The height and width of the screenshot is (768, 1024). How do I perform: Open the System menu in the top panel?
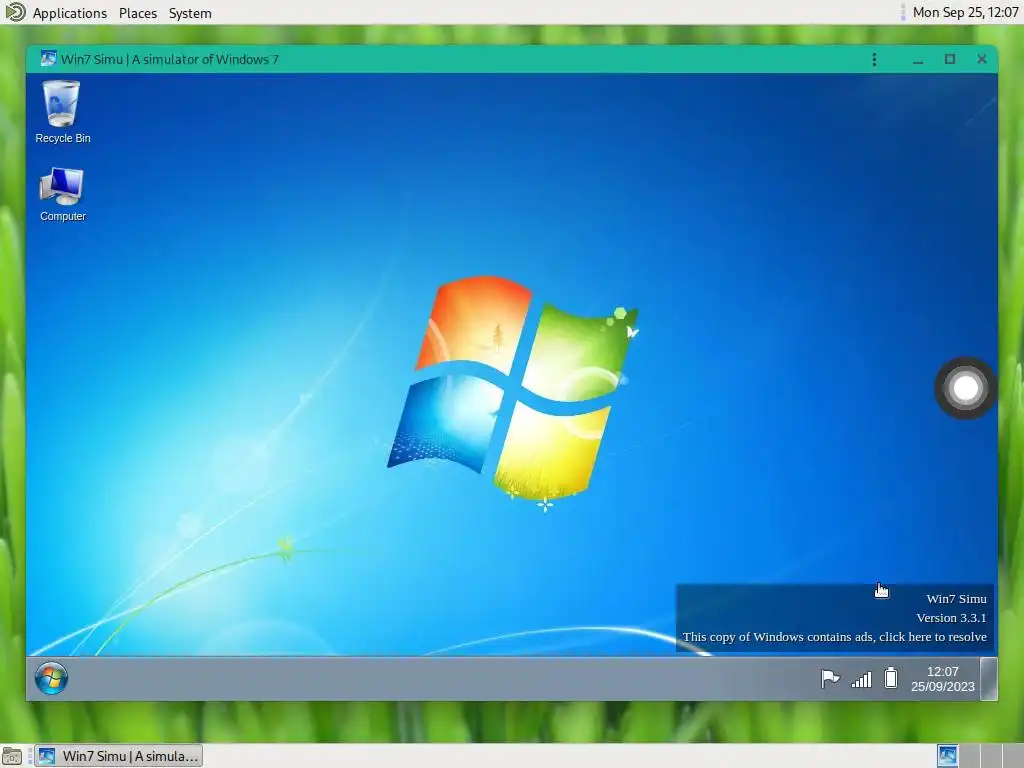190,13
